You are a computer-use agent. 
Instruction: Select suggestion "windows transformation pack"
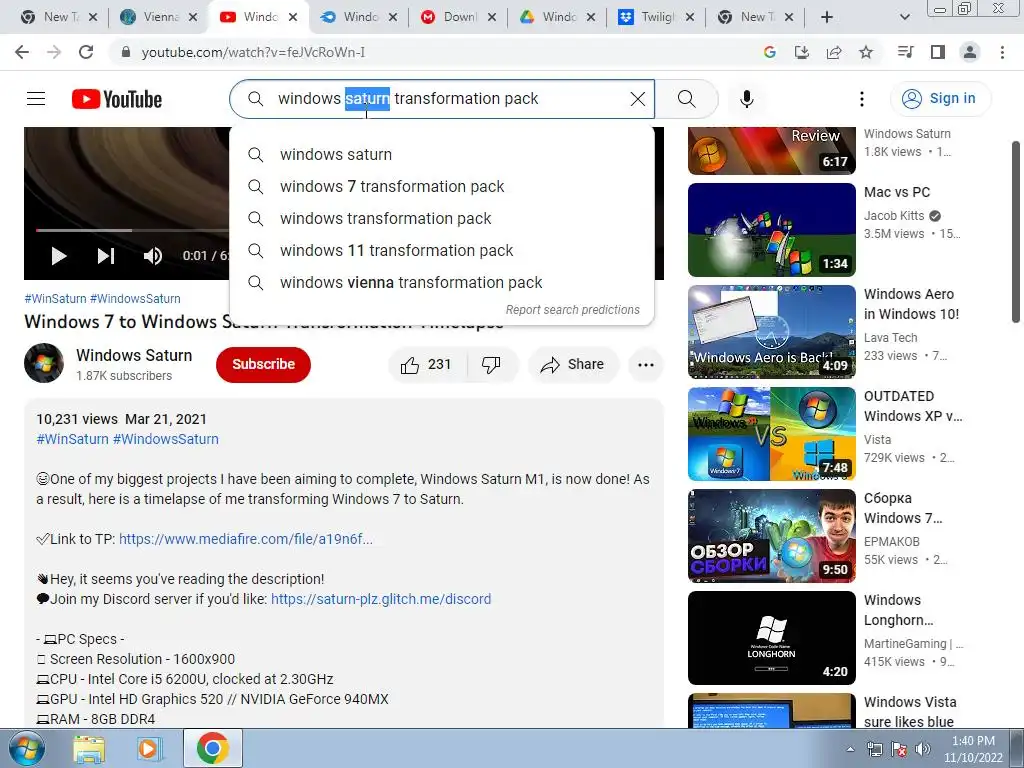pos(442,219)
